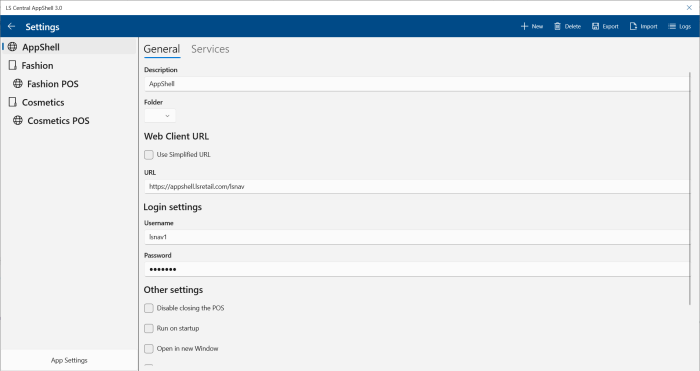
Task: Open Logs from the toolbar
Action: pyautogui.click(x=679, y=26)
